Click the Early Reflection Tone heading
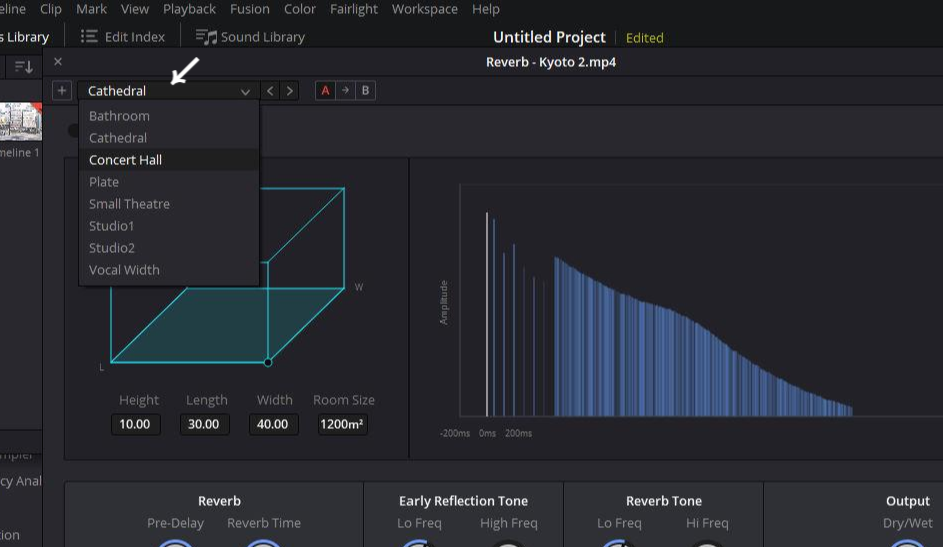Image resolution: width=943 pixels, height=547 pixels. (463, 501)
